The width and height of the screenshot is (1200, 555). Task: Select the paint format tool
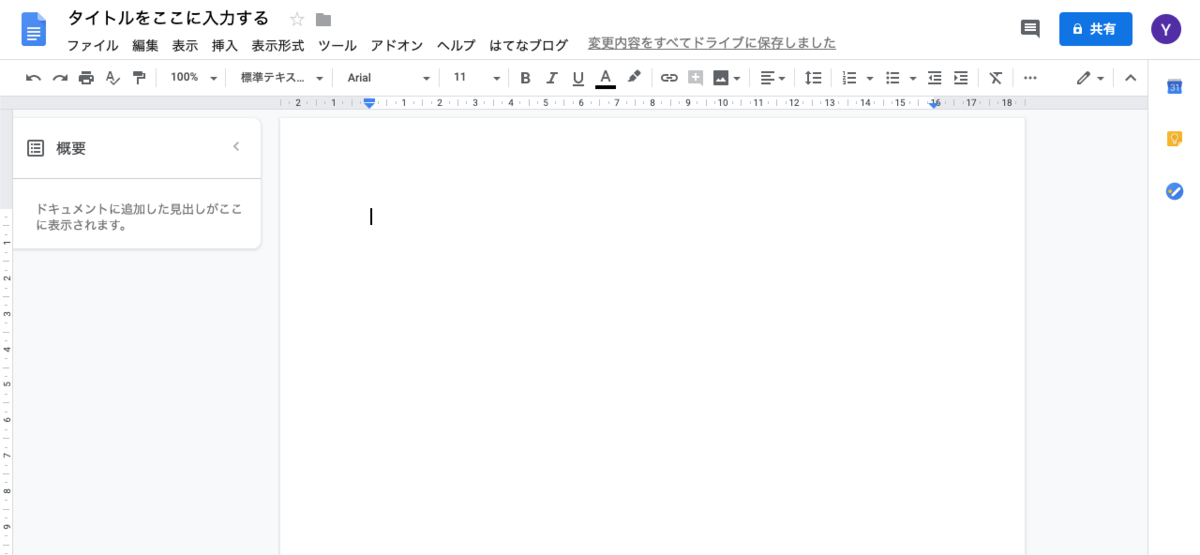139,78
